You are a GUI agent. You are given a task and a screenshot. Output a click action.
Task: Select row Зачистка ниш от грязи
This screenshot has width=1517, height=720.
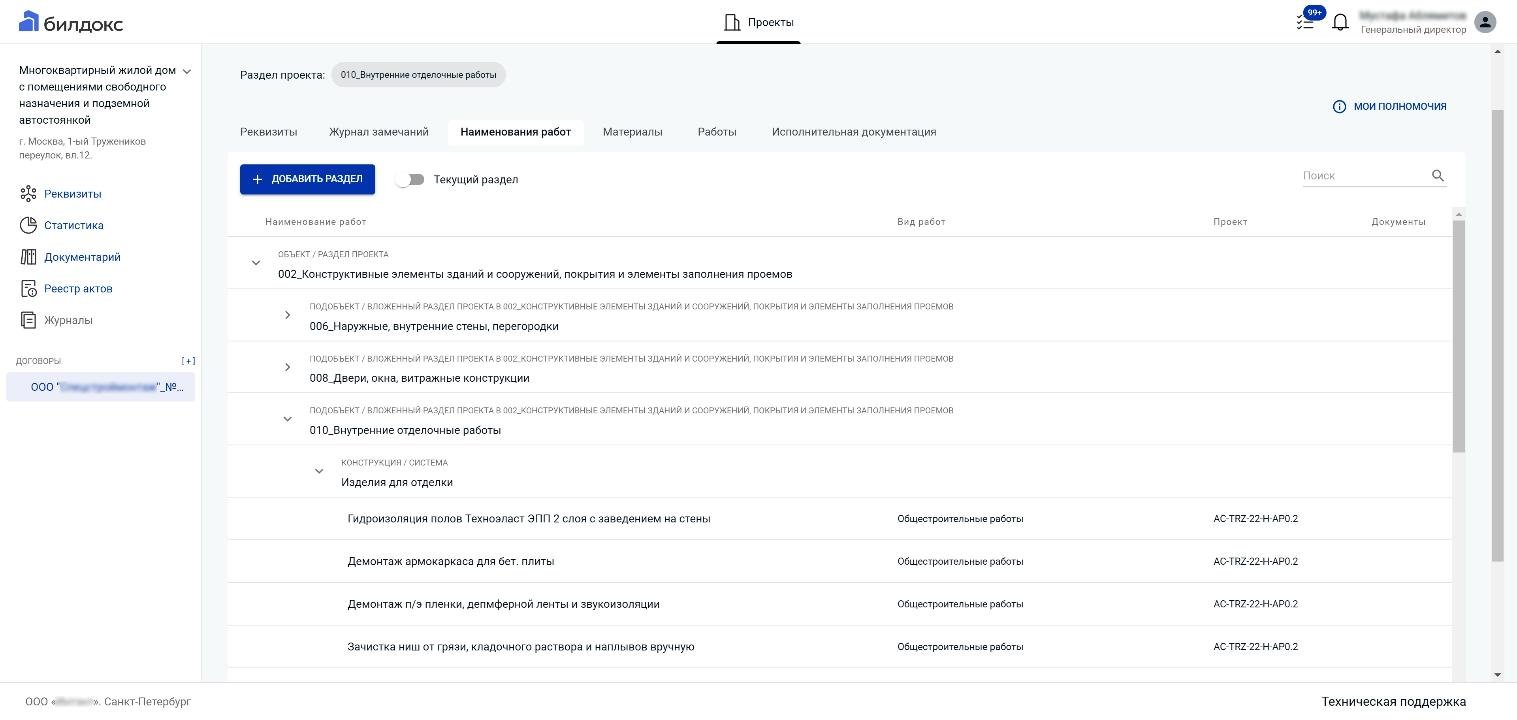point(839,647)
